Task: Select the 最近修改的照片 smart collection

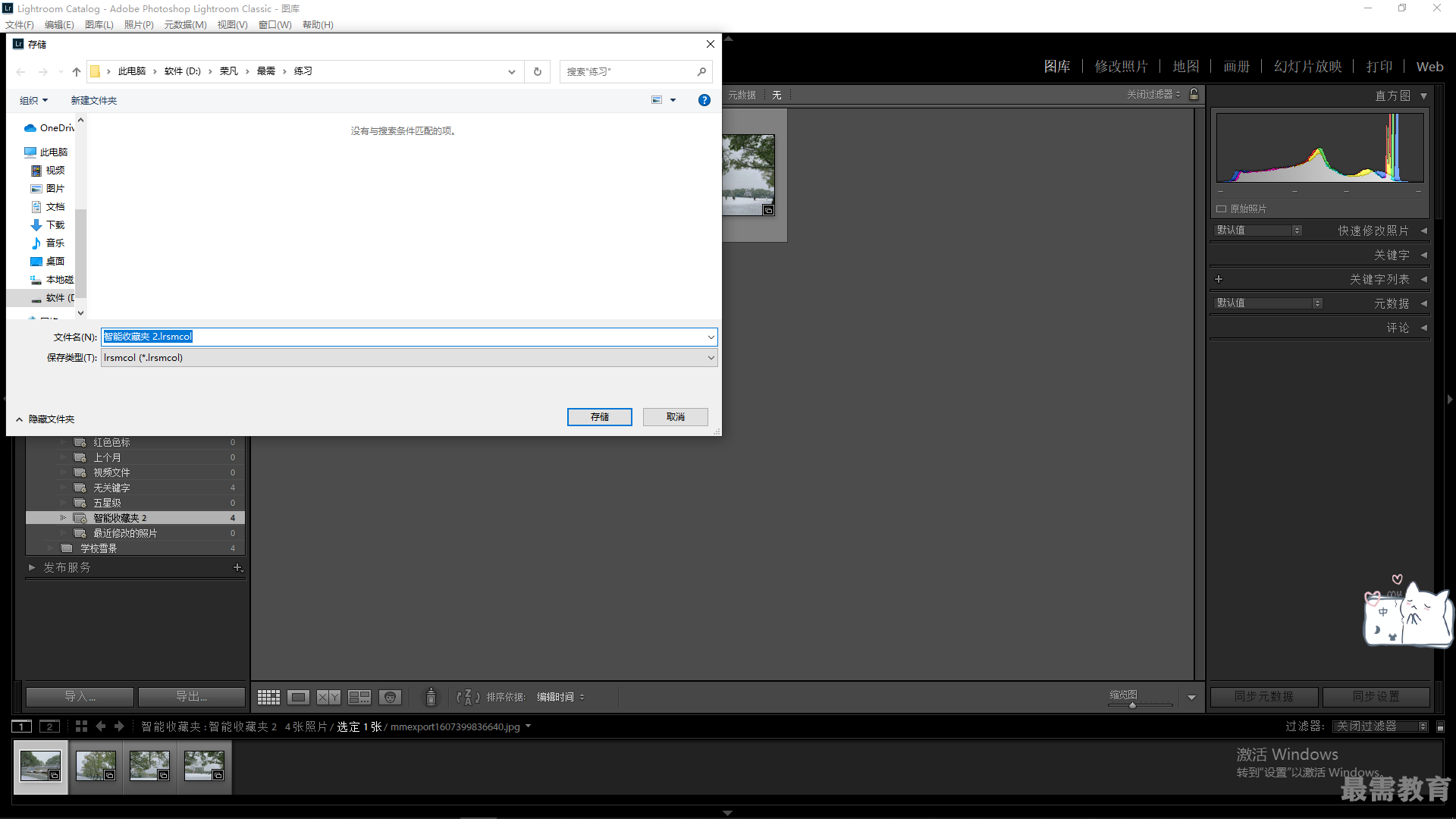Action: (x=135, y=533)
